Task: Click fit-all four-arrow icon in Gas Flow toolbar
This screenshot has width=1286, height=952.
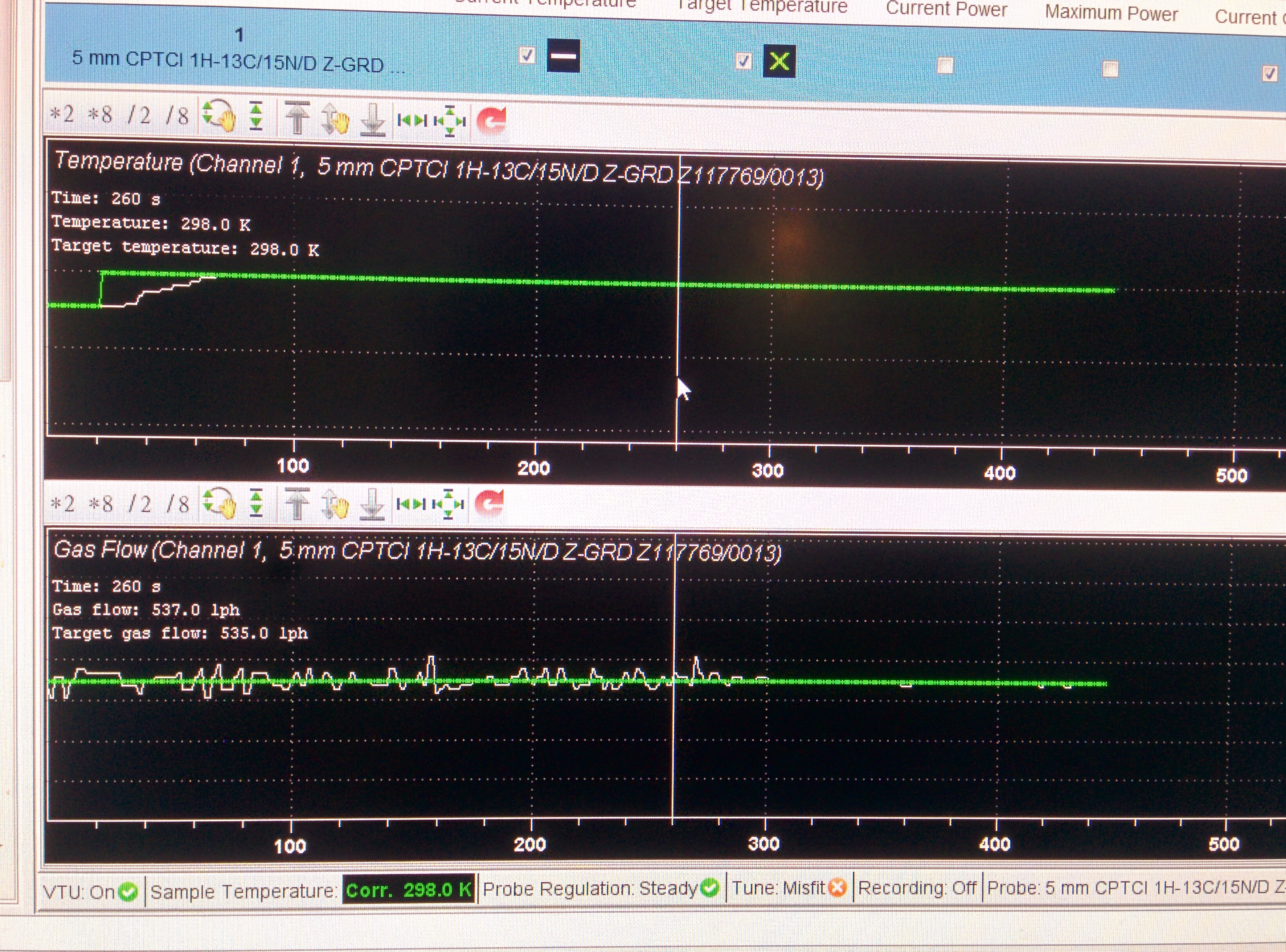Action: coord(449,504)
